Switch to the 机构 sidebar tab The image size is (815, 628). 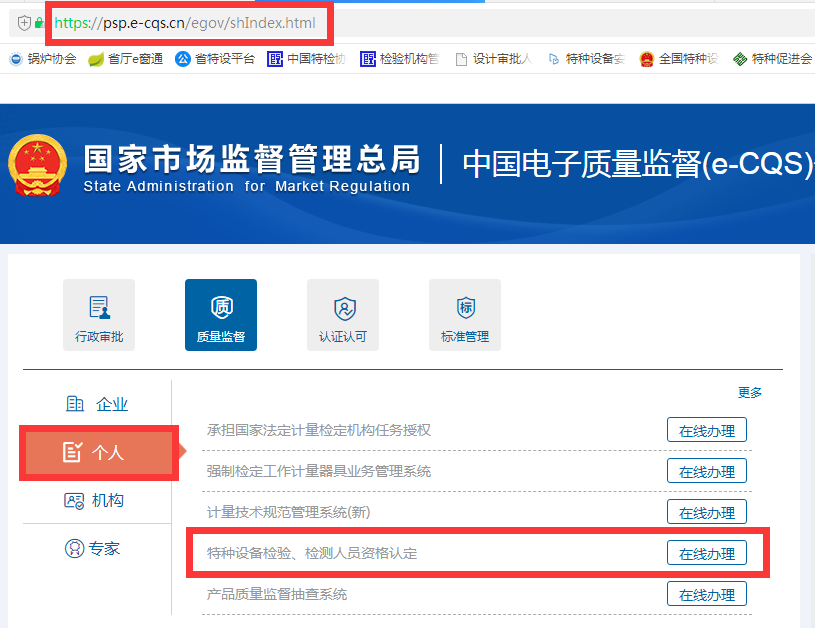tap(98, 501)
